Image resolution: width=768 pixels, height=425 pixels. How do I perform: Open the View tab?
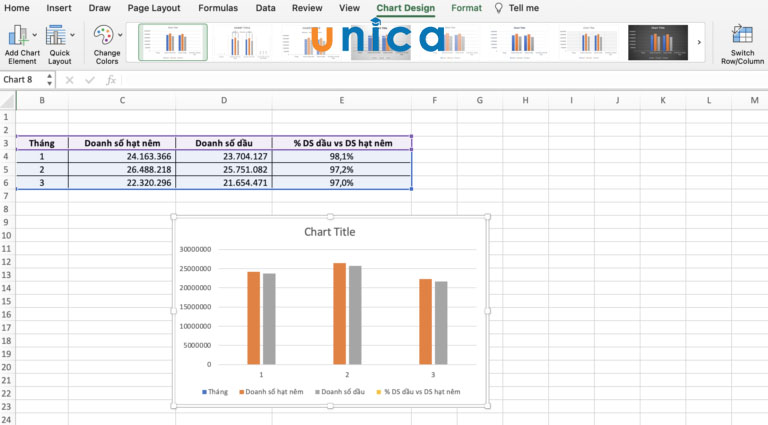click(x=349, y=8)
